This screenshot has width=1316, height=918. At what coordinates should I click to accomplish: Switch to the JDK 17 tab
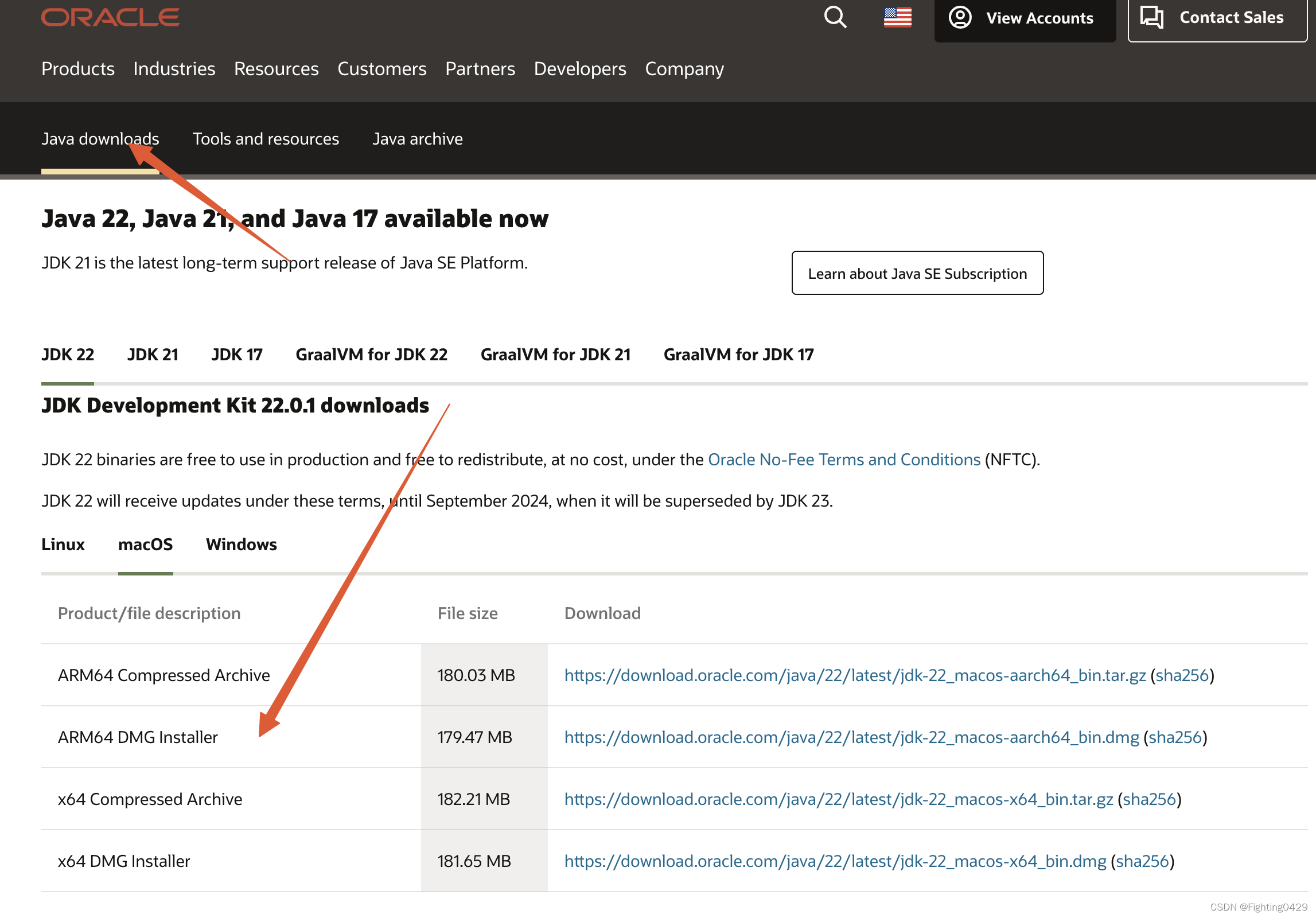pos(237,355)
